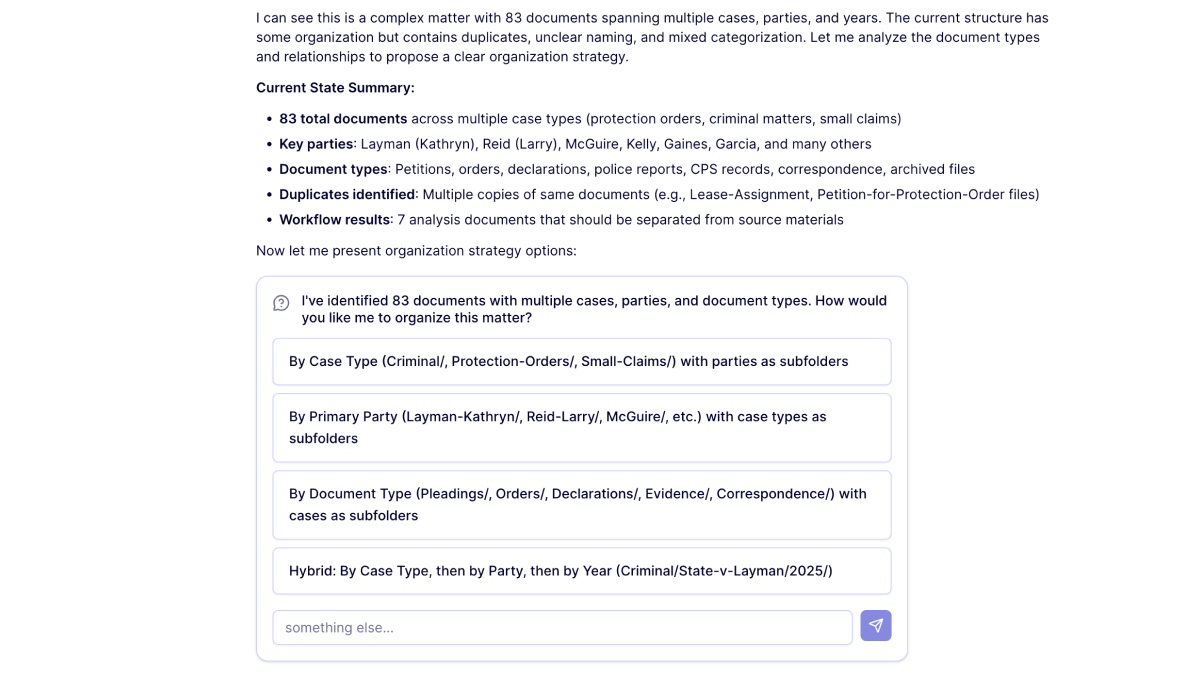Image resolution: width=1200 pixels, height=675 pixels.
Task: Click the question mark icon beside the prompt
Action: pos(281,303)
